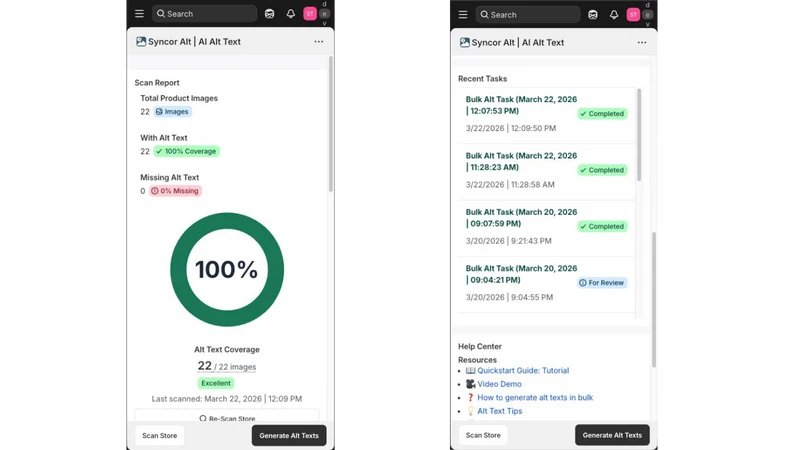Viewport: 800px width, 450px height.
Task: Click the Images badge under Total Product Images
Action: pos(172,112)
